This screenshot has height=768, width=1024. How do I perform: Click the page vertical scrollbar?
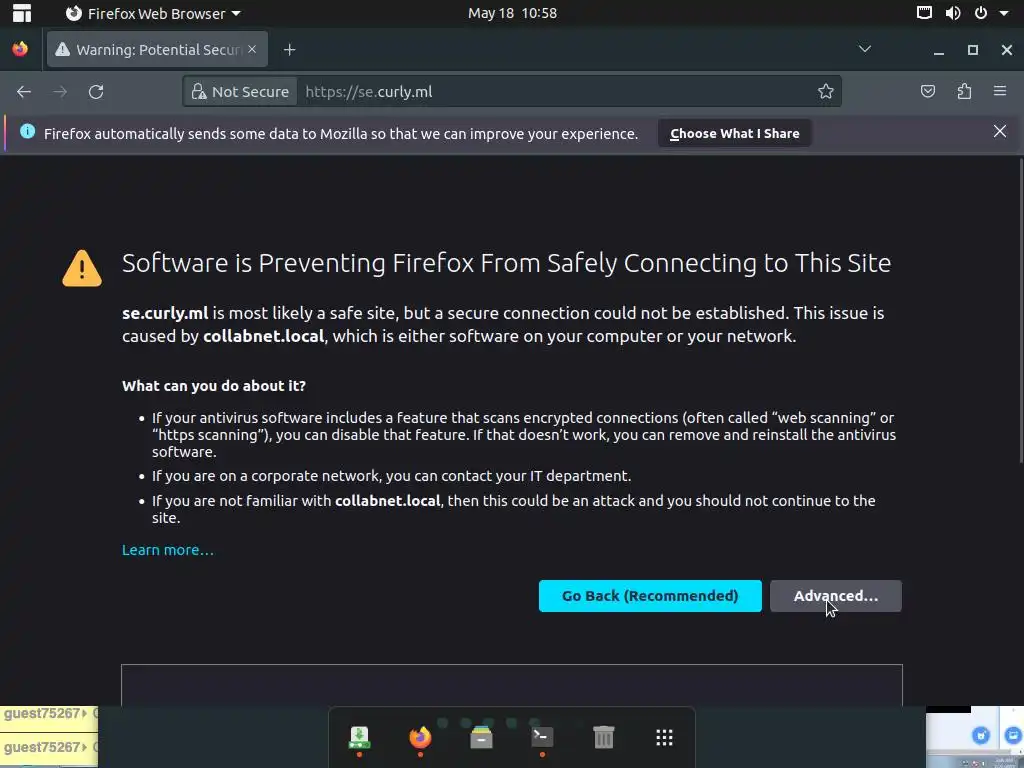1020,310
